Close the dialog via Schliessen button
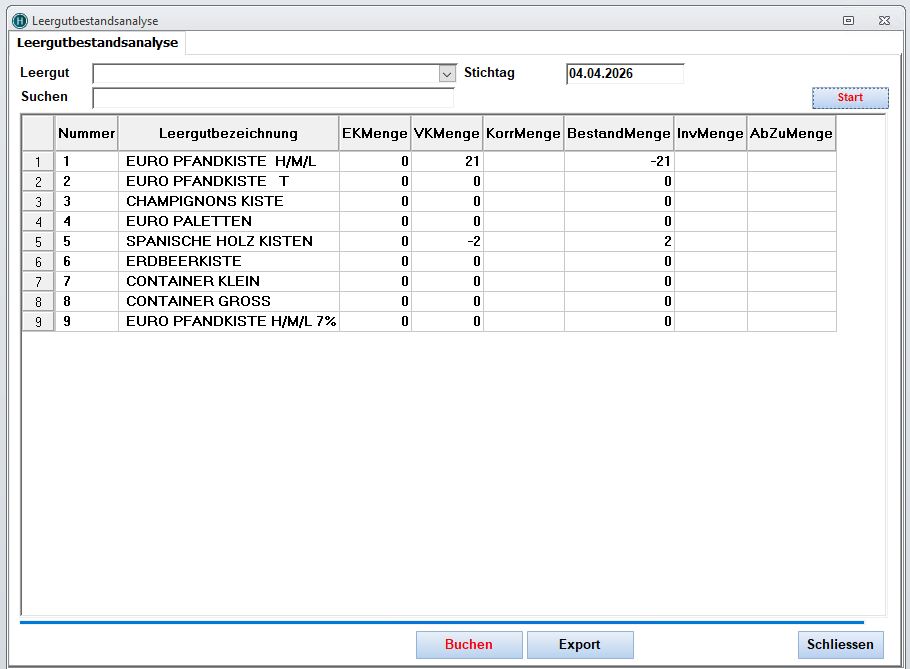This screenshot has height=669, width=910. pos(840,645)
